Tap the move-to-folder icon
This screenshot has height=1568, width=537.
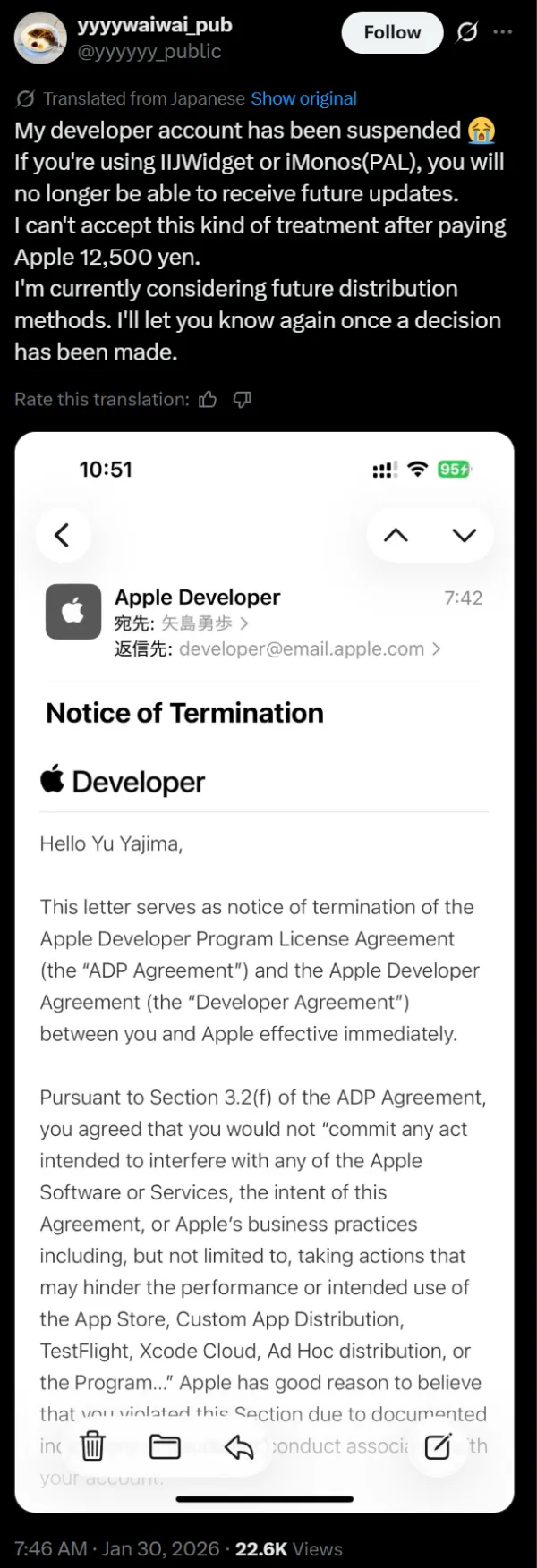click(x=165, y=1445)
